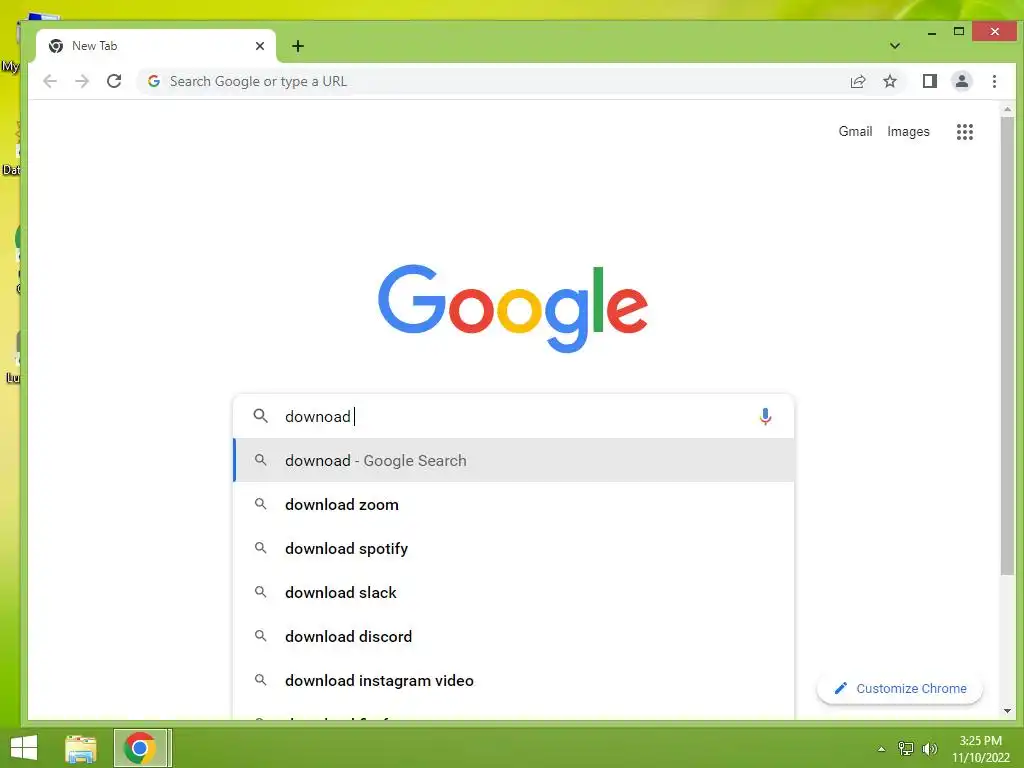Open the Chrome profile avatar menu
The image size is (1024, 768).
[x=961, y=81]
